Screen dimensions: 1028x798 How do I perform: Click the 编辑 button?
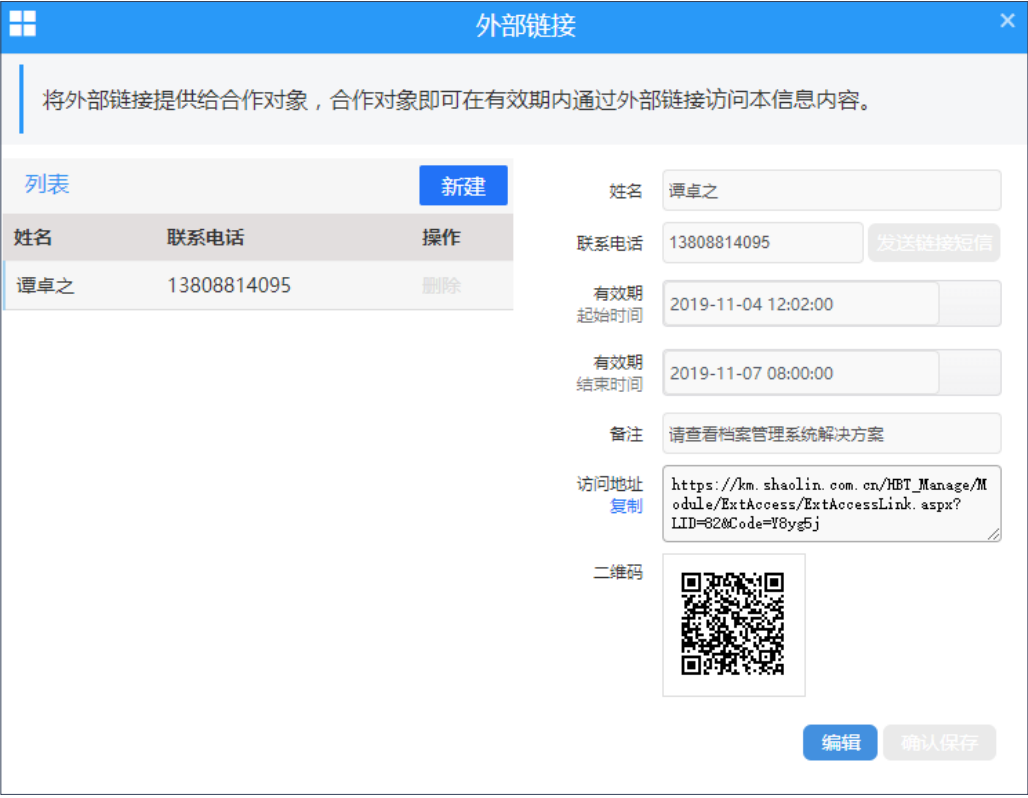(840, 743)
